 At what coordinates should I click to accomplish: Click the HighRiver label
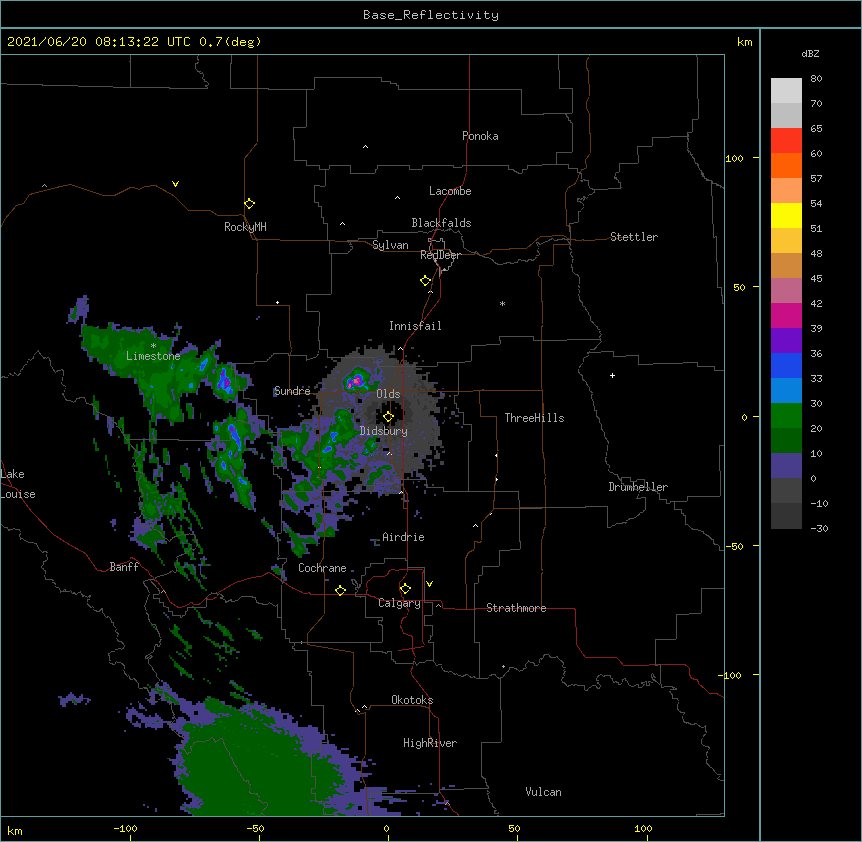(430, 743)
